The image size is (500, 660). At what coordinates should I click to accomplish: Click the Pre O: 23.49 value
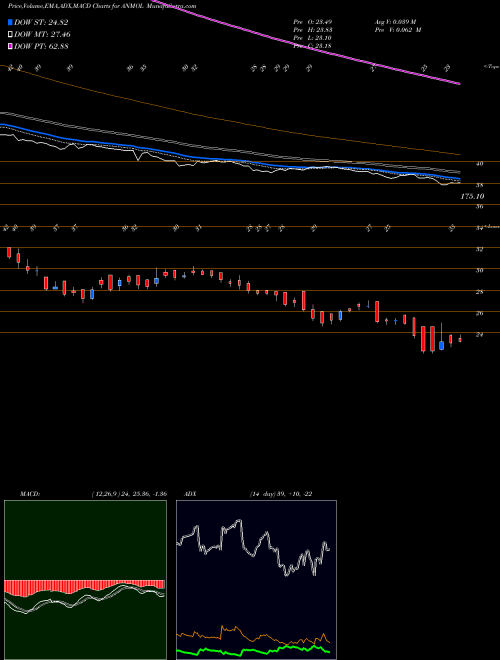pos(313,21)
